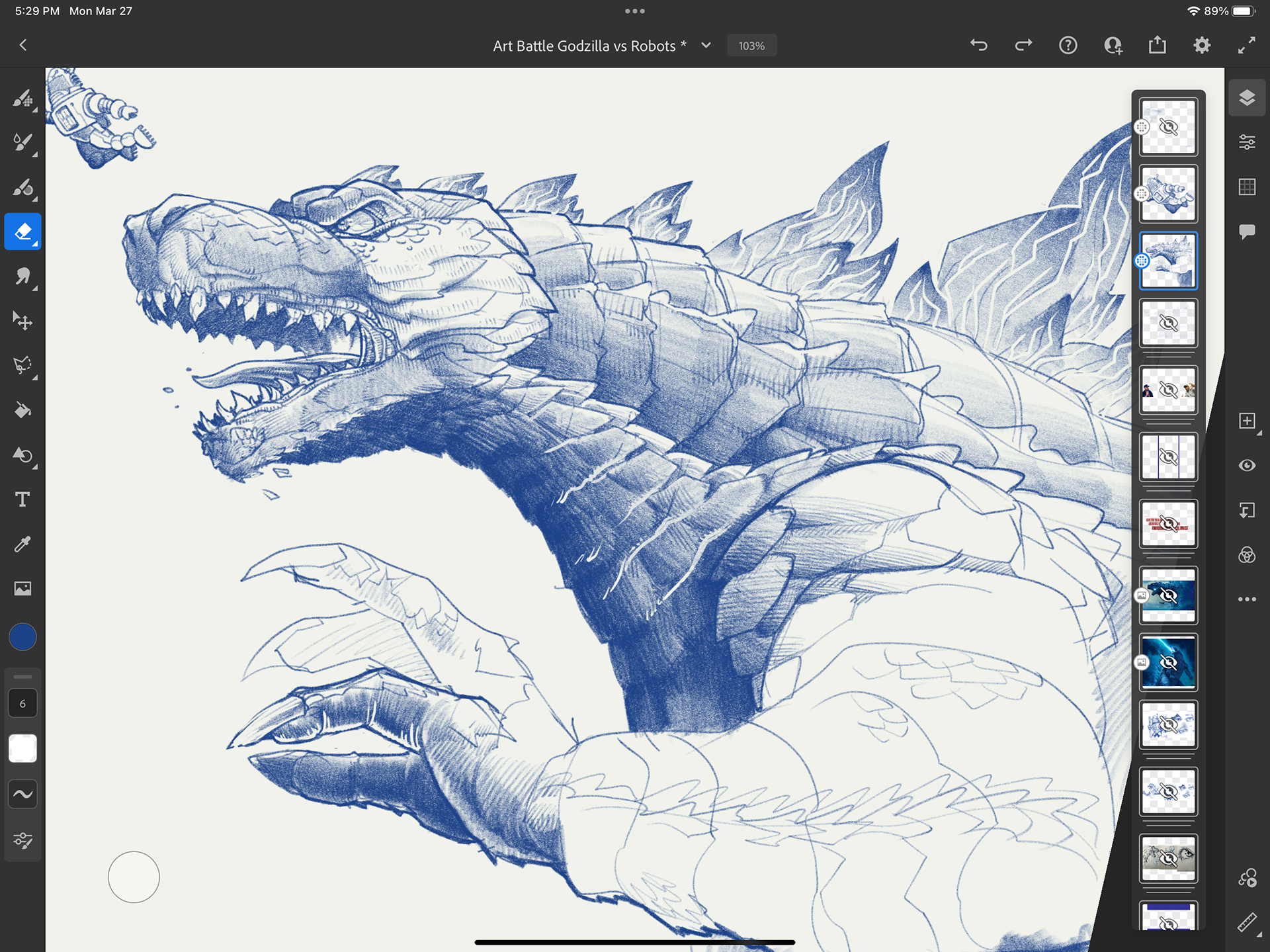1270x952 pixels.
Task: Show the hidden ocean Godzilla reference layer
Action: [1168, 595]
